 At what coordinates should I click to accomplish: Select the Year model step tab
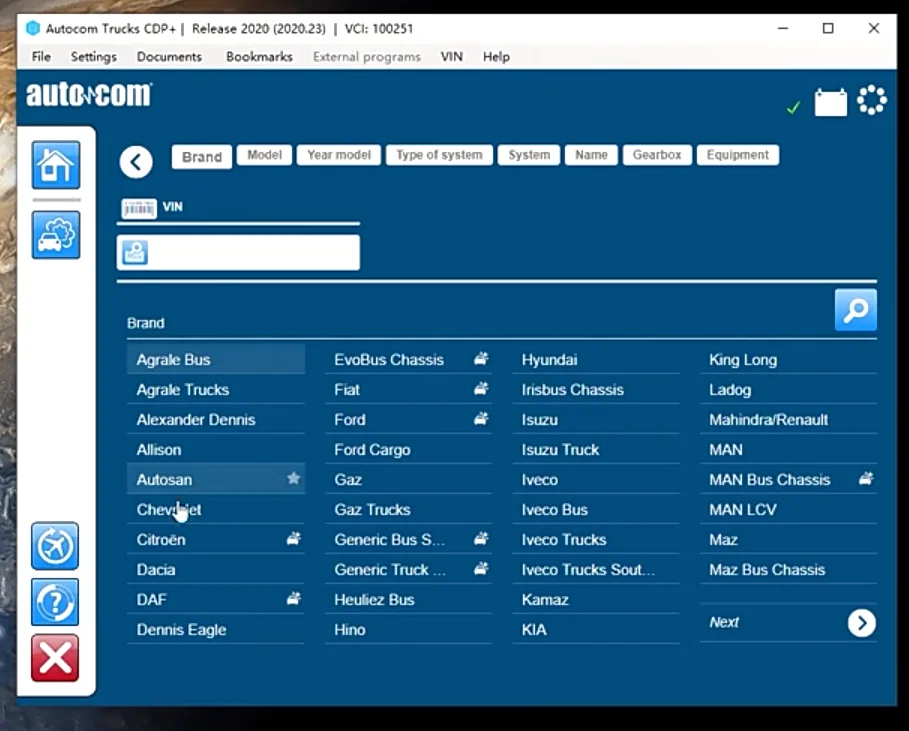coord(339,155)
